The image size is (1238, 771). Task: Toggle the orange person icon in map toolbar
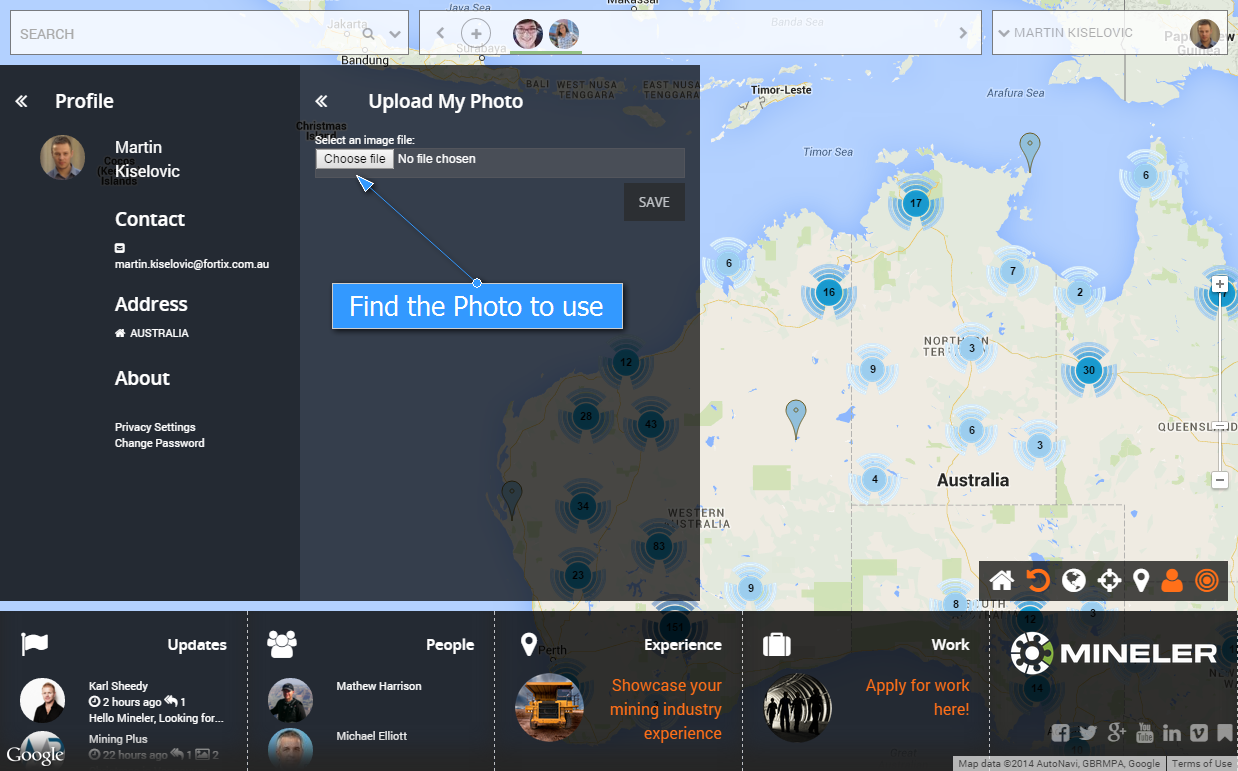1172,580
